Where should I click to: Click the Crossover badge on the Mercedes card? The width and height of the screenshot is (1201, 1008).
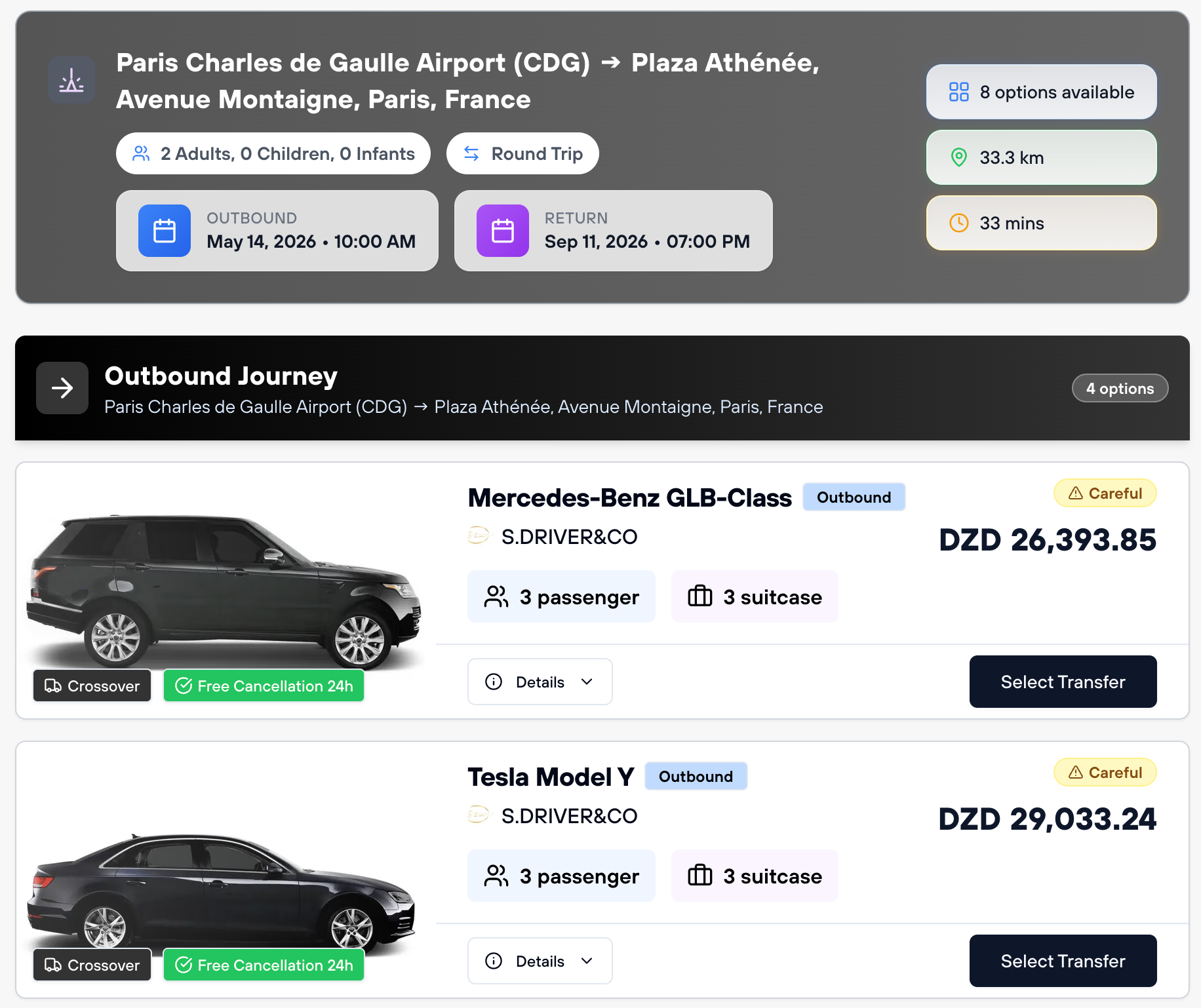click(91, 686)
